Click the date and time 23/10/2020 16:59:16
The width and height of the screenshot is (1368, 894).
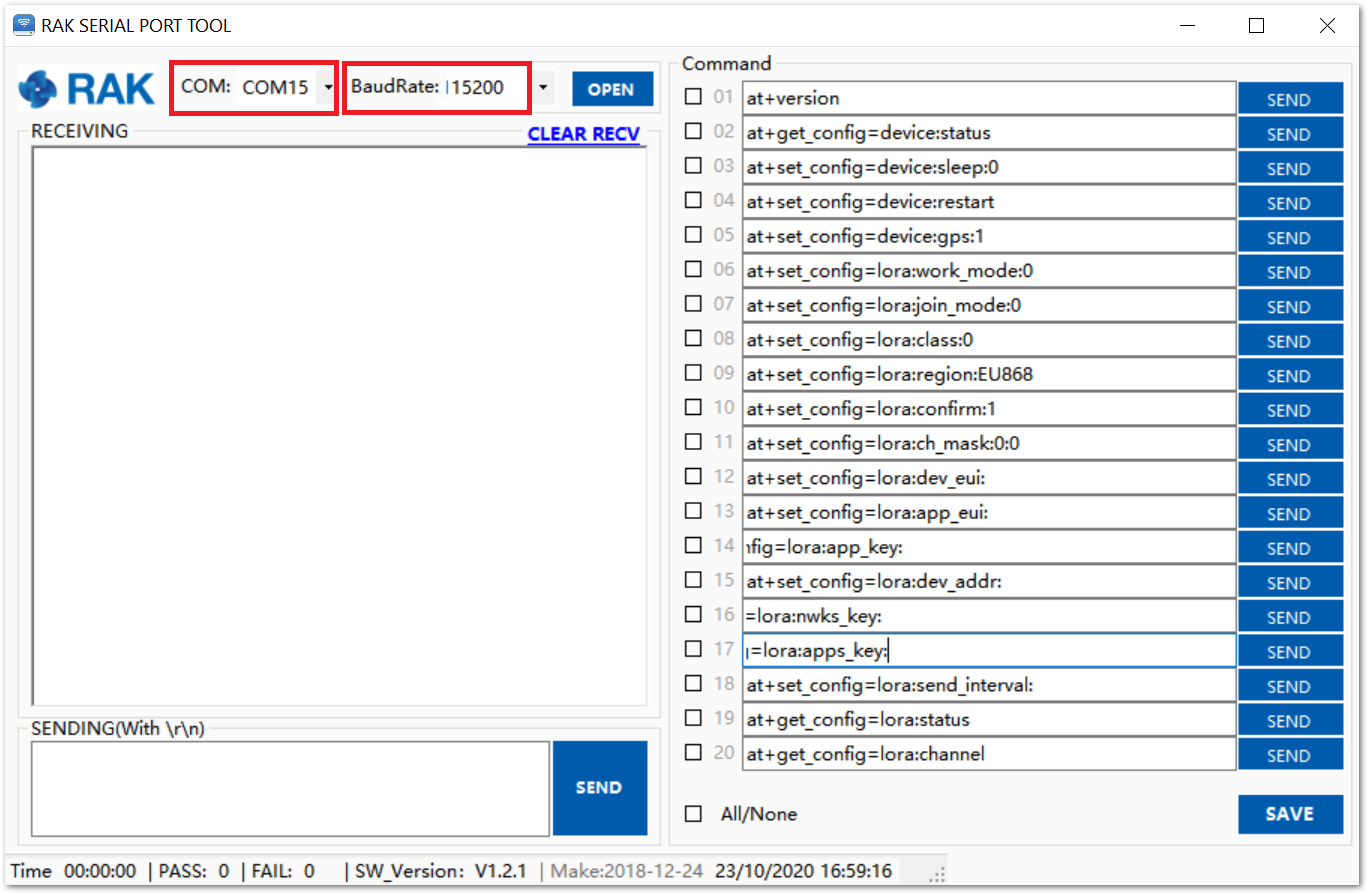point(803,871)
